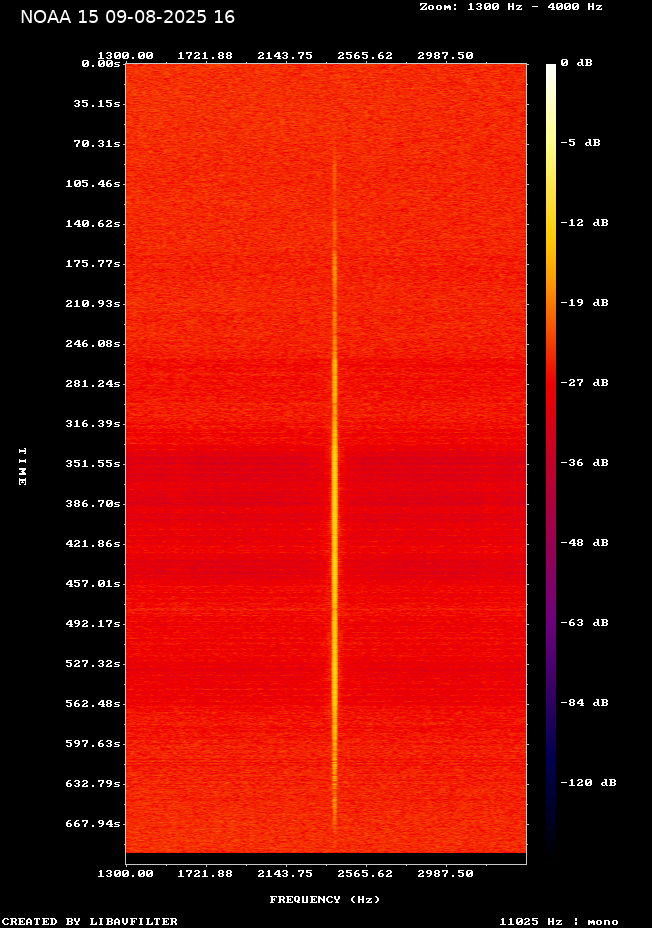Select the '140.62s' time label
Screen dimensions: 652x928
[x=93, y=224]
